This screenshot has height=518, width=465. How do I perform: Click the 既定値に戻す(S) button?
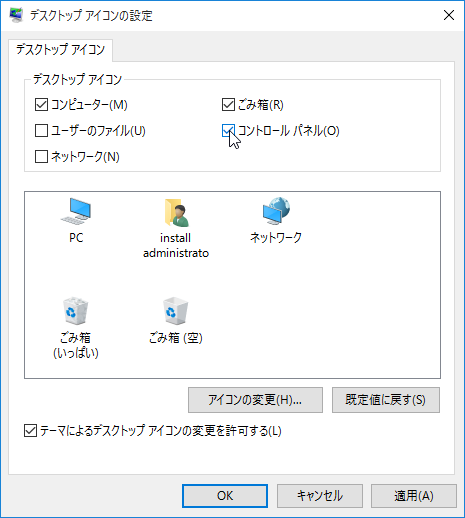pyautogui.click(x=386, y=400)
